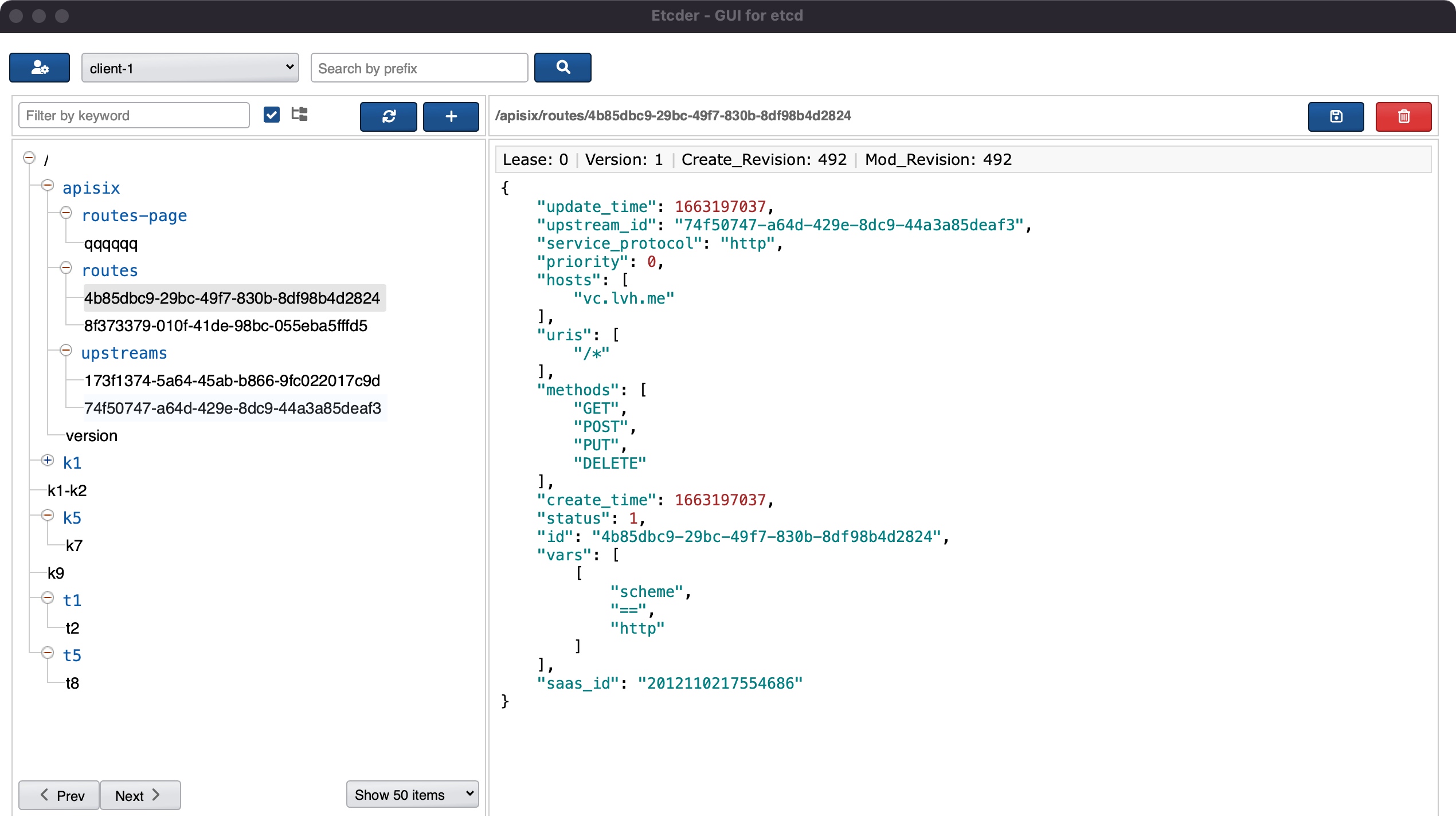Screen dimensions: 1456x825
Task: Focus the Search by prefix field
Action: click(418, 68)
